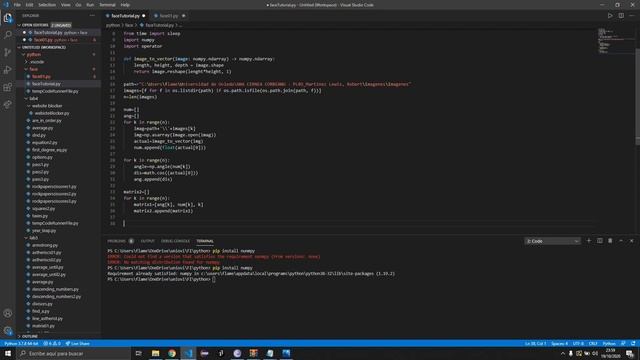Open File Explorer from the taskbar
This screenshot has width=640, height=360.
[156, 353]
